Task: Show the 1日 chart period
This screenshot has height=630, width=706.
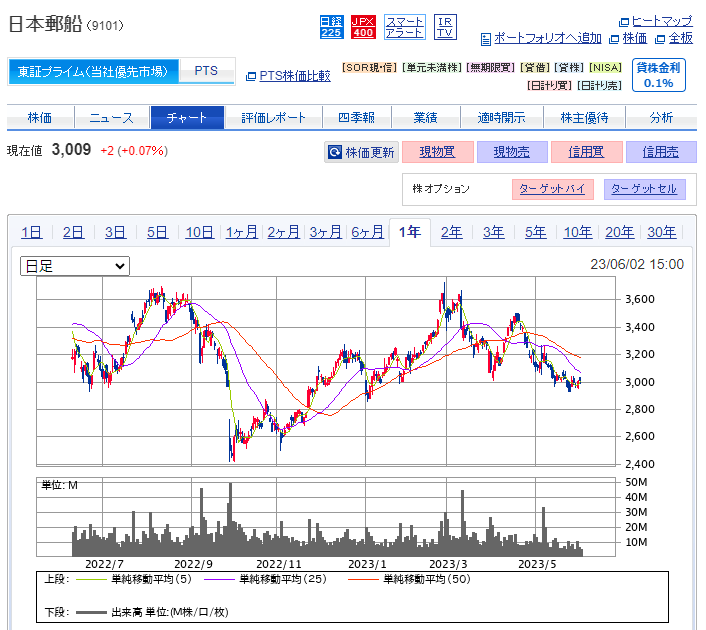Action: coord(32,232)
